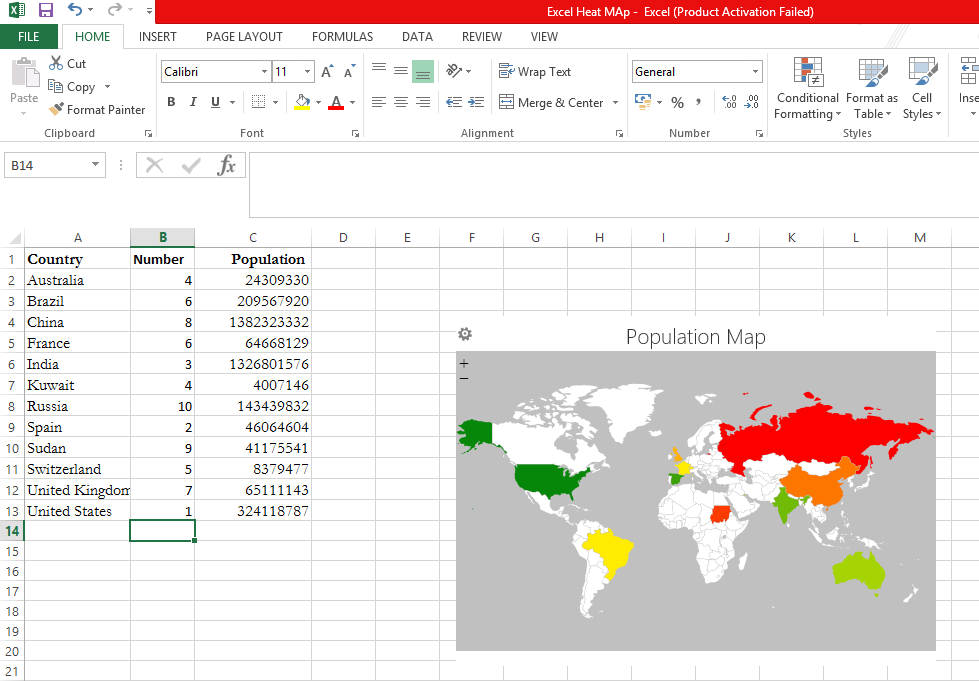Open the Merge & Center dropdown arrow
This screenshot has width=979, height=681.
pos(615,102)
